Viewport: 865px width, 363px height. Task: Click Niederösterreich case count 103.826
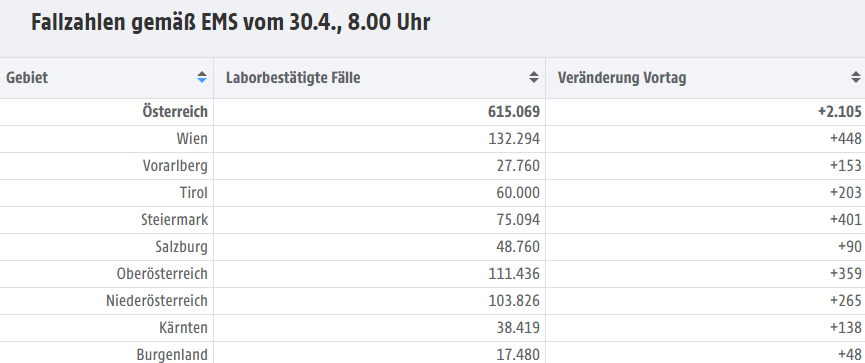click(514, 301)
